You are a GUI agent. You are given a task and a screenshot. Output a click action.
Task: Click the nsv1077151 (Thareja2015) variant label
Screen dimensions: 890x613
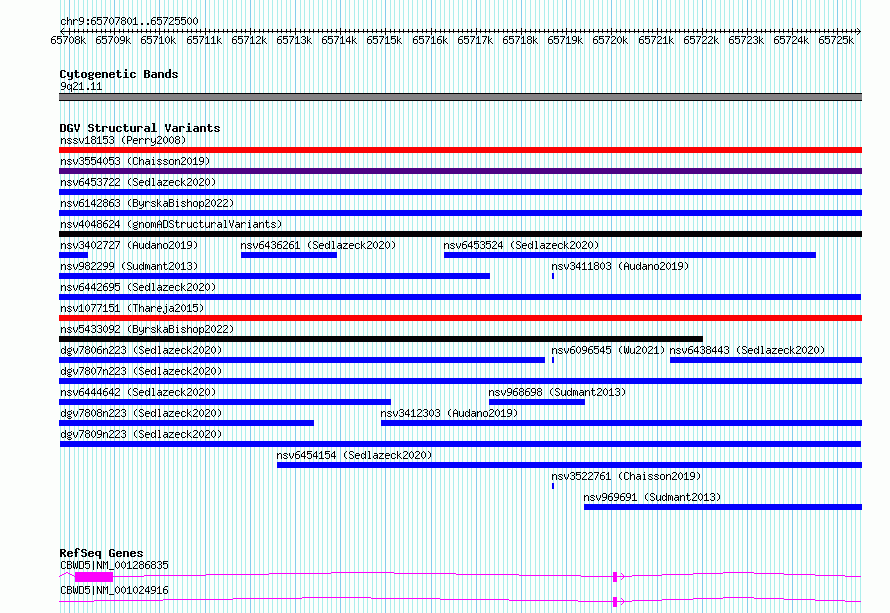coord(132,308)
